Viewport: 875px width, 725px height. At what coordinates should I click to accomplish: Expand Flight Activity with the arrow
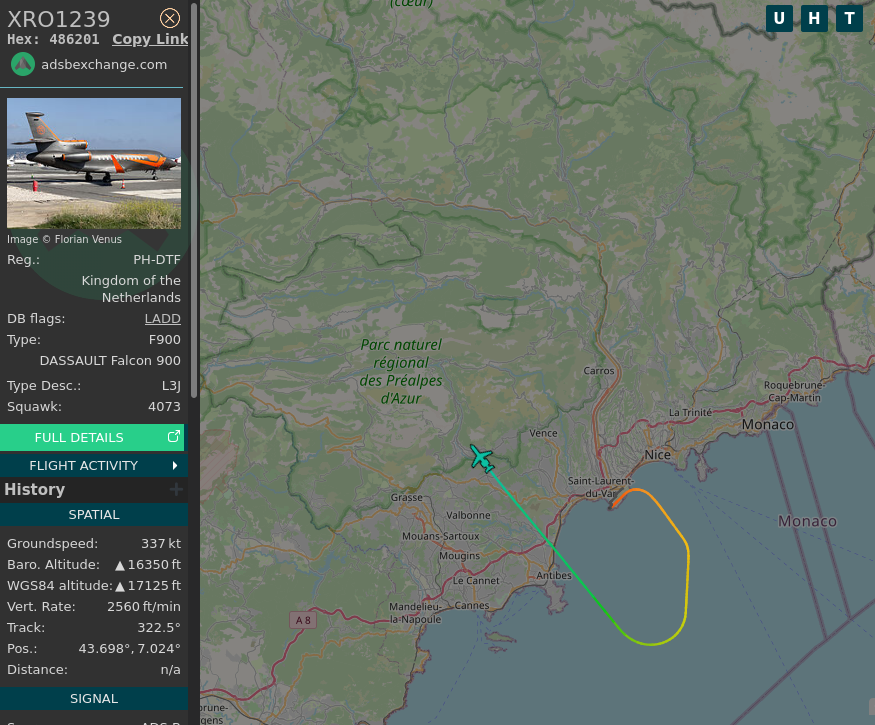(175, 465)
